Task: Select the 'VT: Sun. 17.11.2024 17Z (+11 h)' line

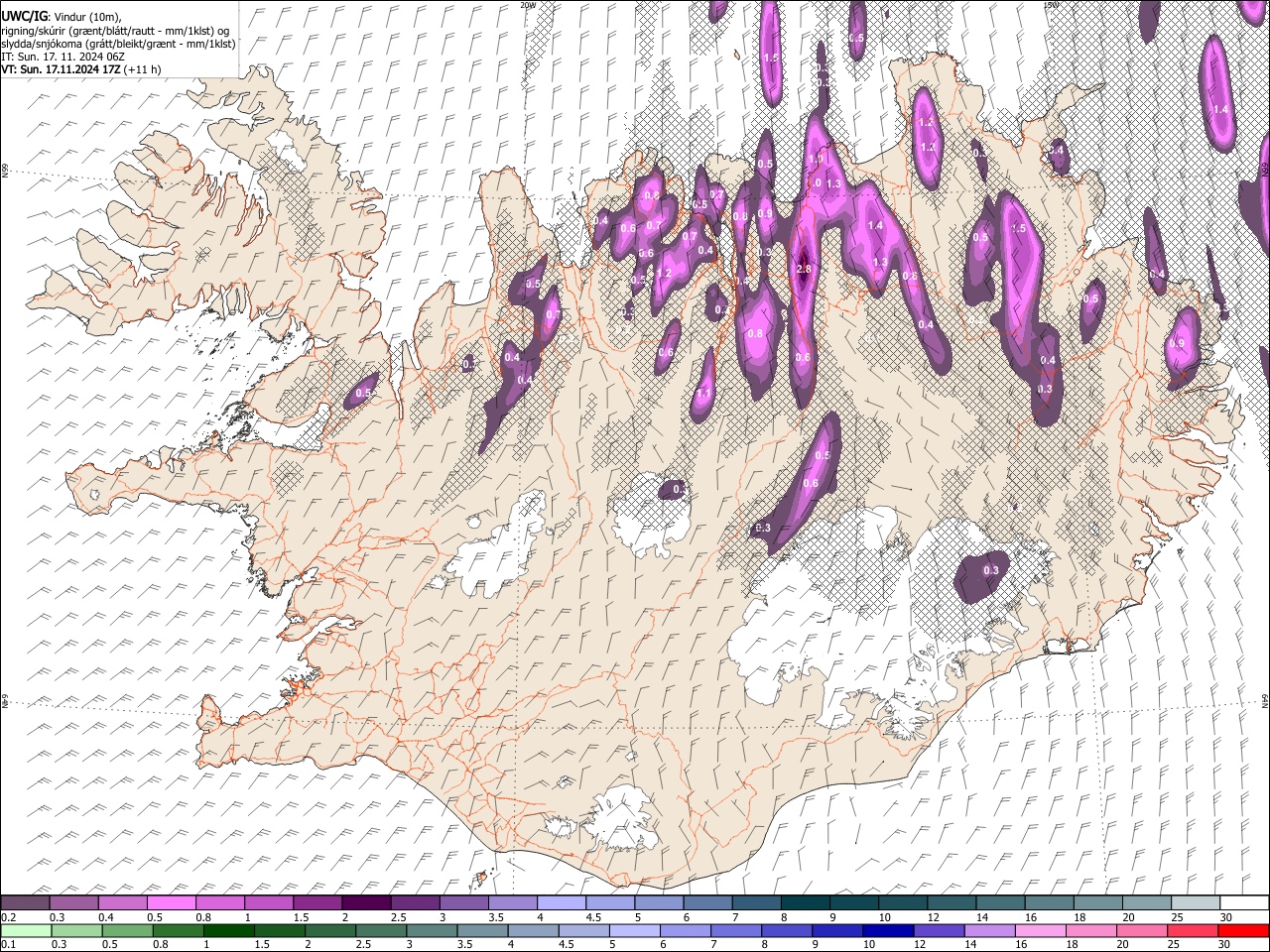Action: (81, 69)
